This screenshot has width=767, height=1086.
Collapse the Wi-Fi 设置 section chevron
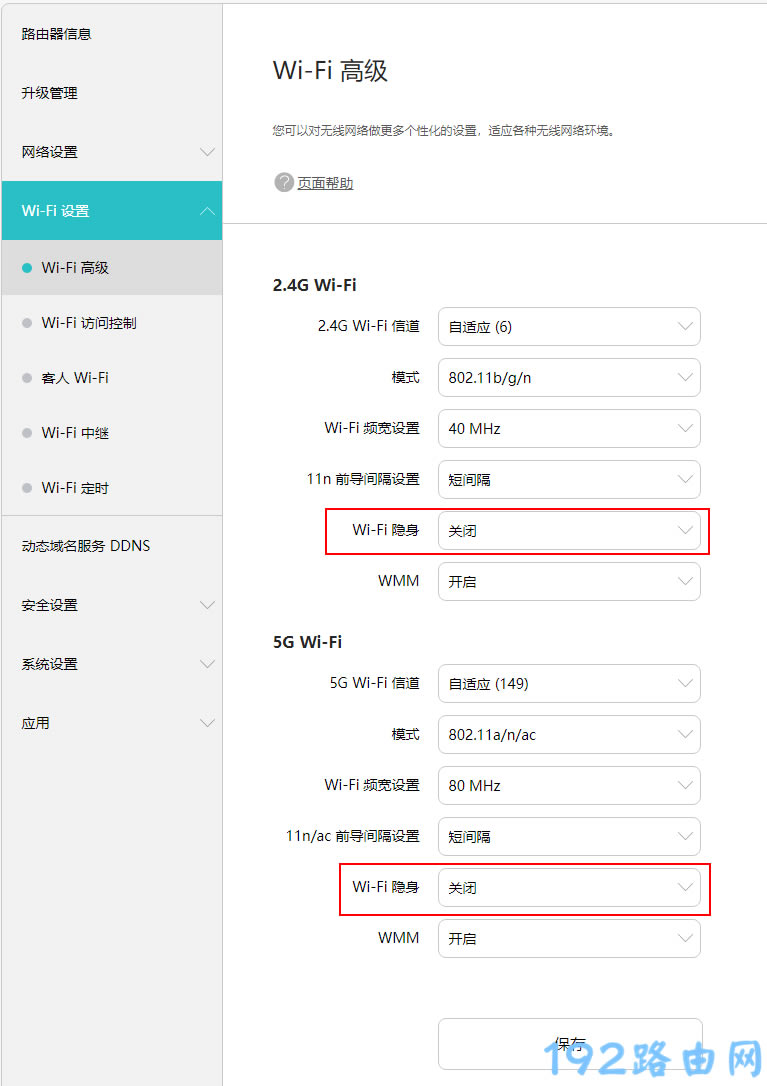point(207,211)
